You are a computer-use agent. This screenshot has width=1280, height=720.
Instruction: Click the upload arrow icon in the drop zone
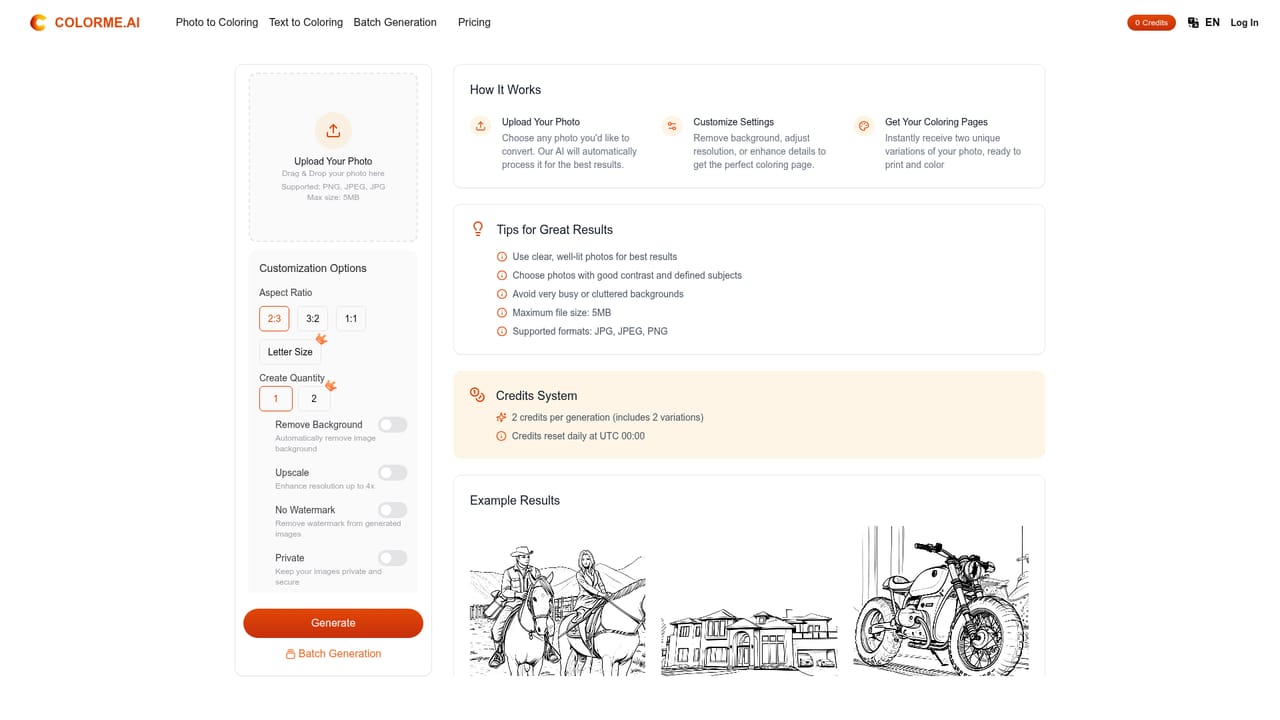[x=333, y=130]
